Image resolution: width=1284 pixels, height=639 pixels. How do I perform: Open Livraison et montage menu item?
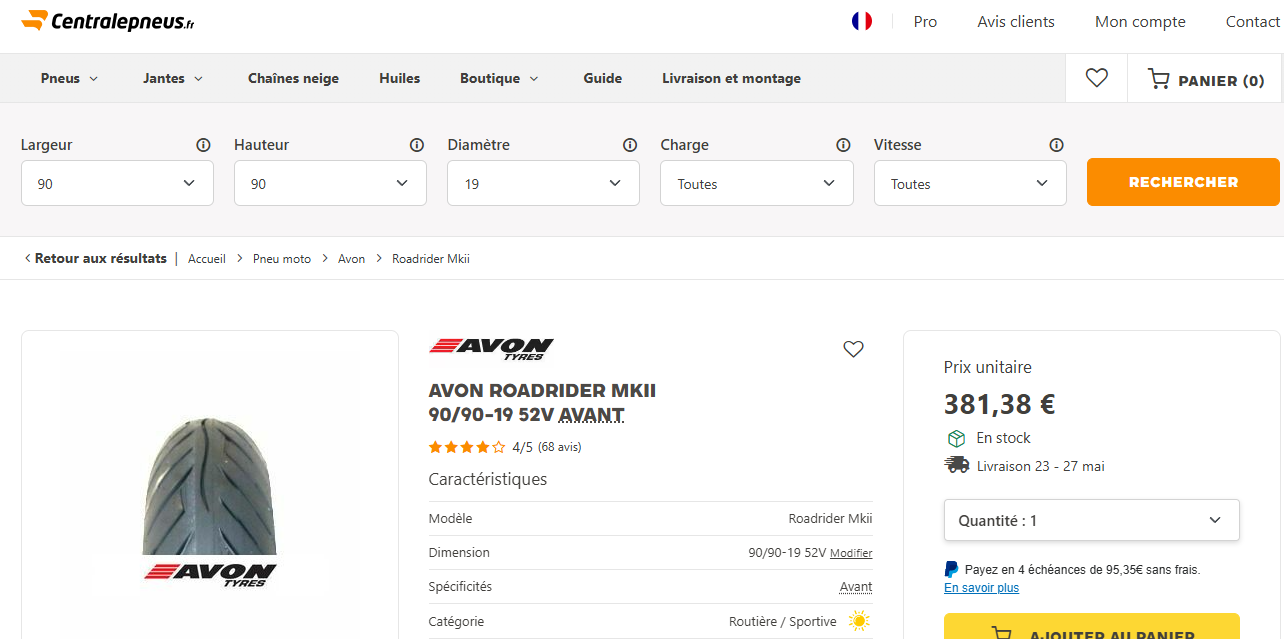(x=731, y=78)
